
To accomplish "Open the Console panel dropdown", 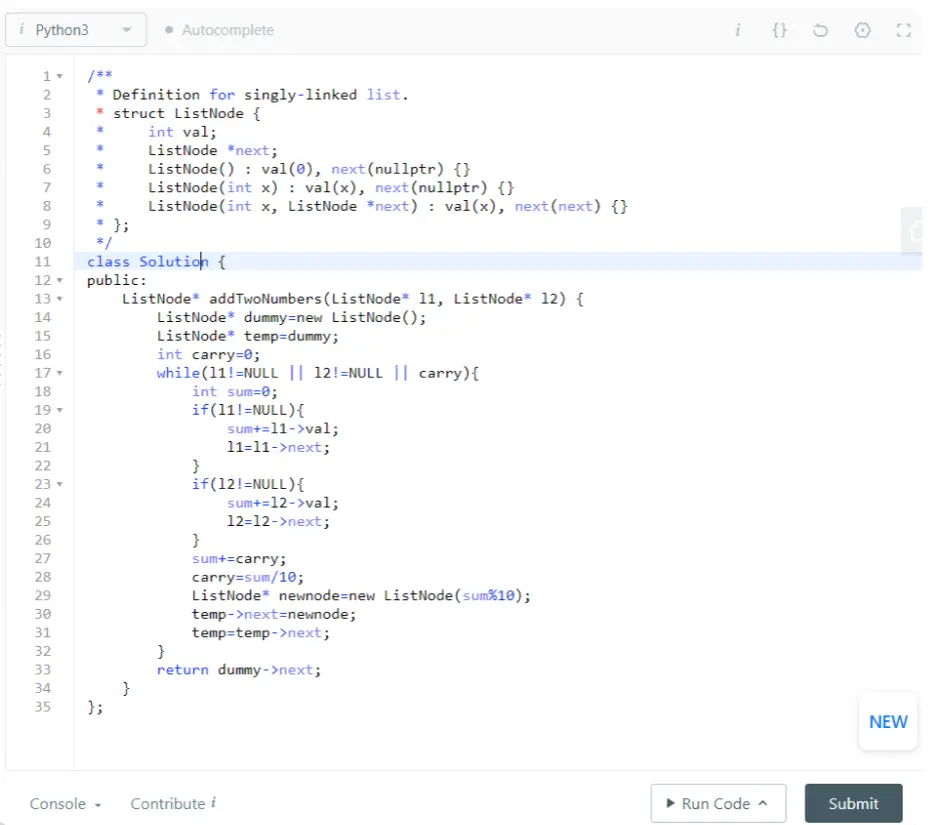I will coord(65,804).
